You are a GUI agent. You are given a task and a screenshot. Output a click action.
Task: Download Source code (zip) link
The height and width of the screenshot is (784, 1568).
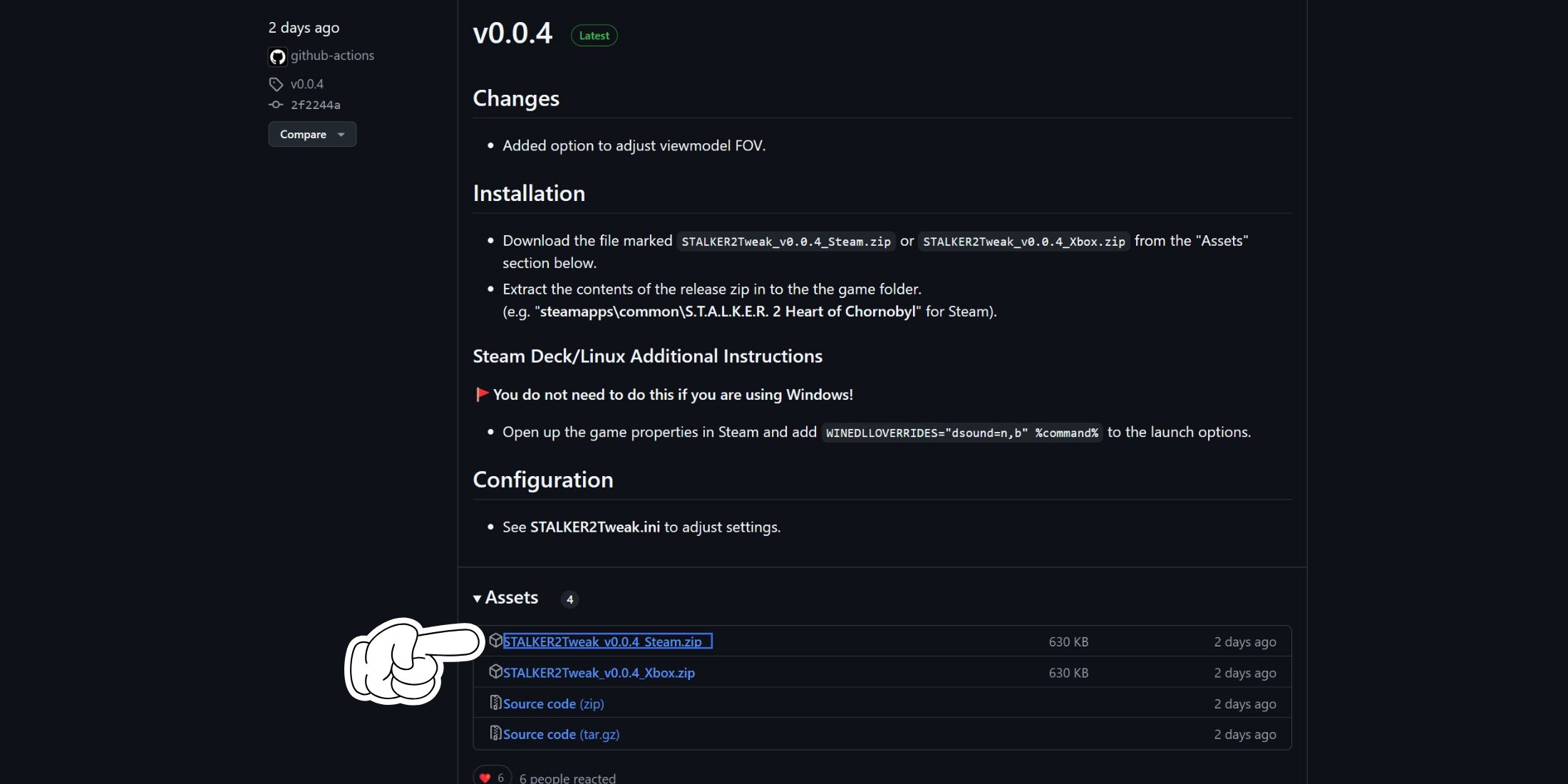pyautogui.click(x=553, y=703)
